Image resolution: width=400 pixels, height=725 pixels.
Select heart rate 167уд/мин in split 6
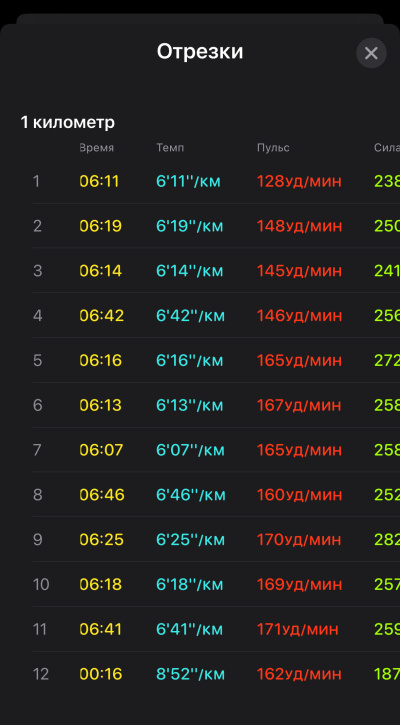[x=299, y=406]
